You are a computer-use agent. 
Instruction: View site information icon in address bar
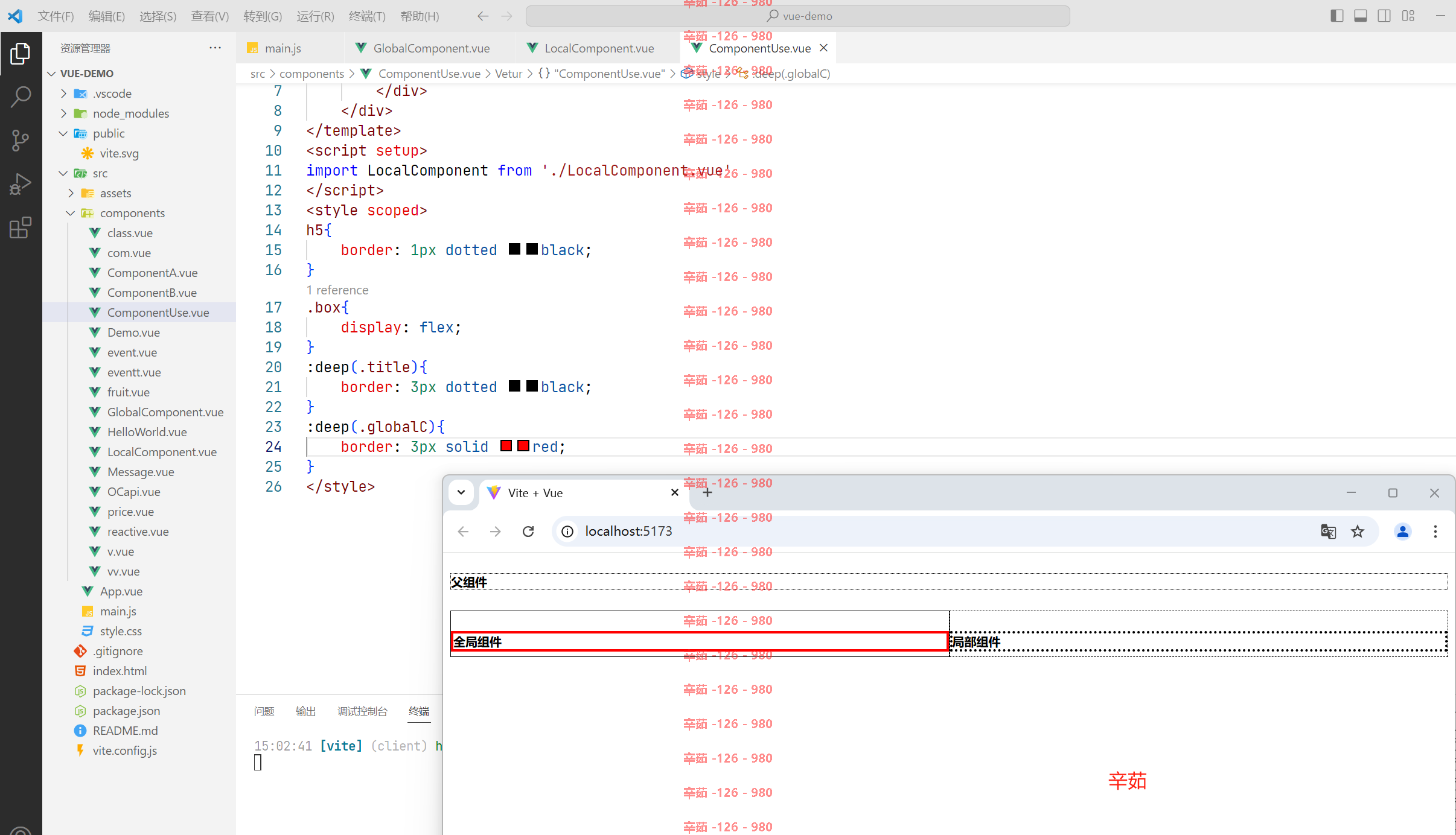tap(567, 531)
